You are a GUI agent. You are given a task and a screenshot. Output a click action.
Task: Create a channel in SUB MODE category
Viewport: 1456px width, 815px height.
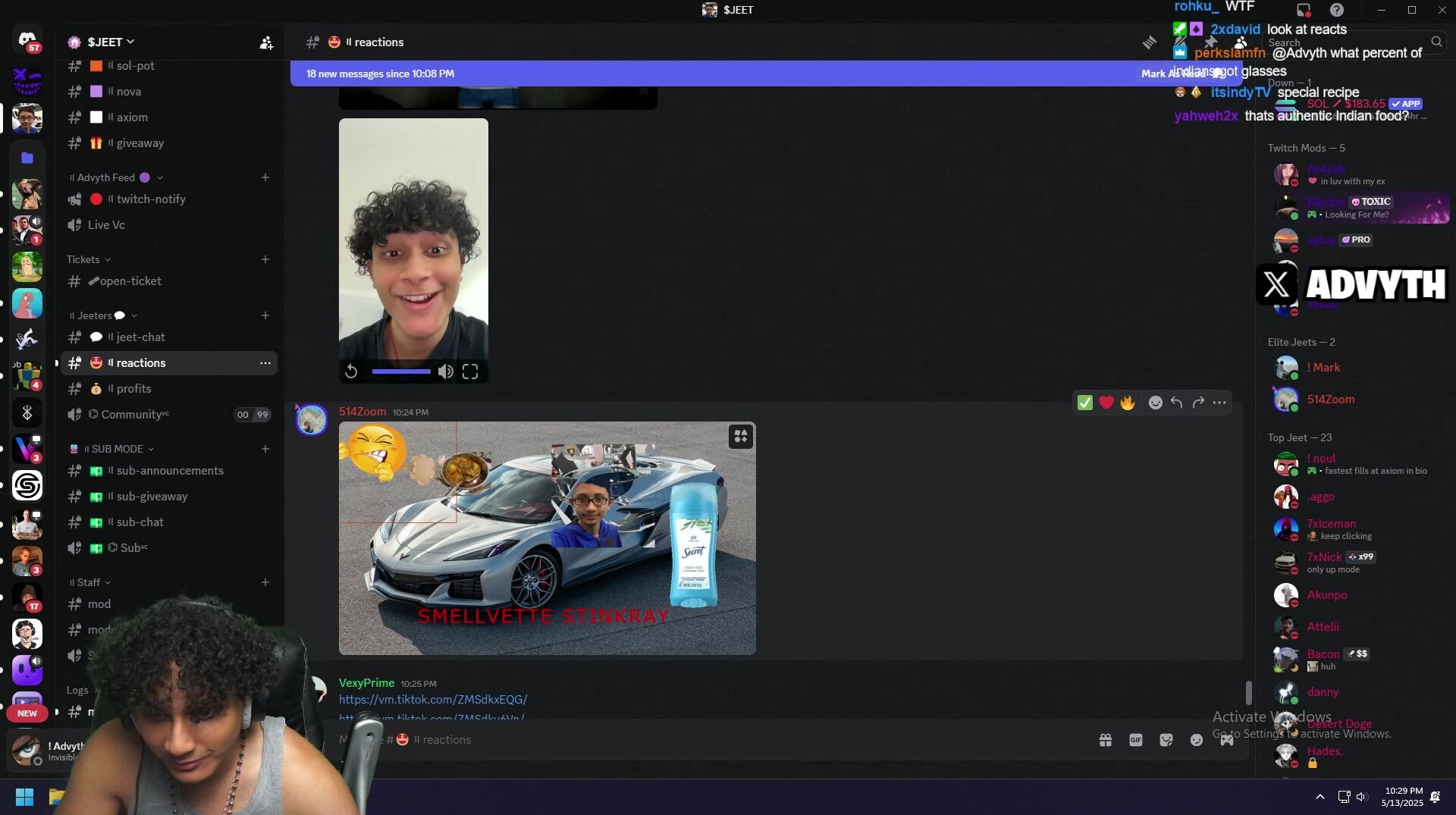tap(265, 449)
